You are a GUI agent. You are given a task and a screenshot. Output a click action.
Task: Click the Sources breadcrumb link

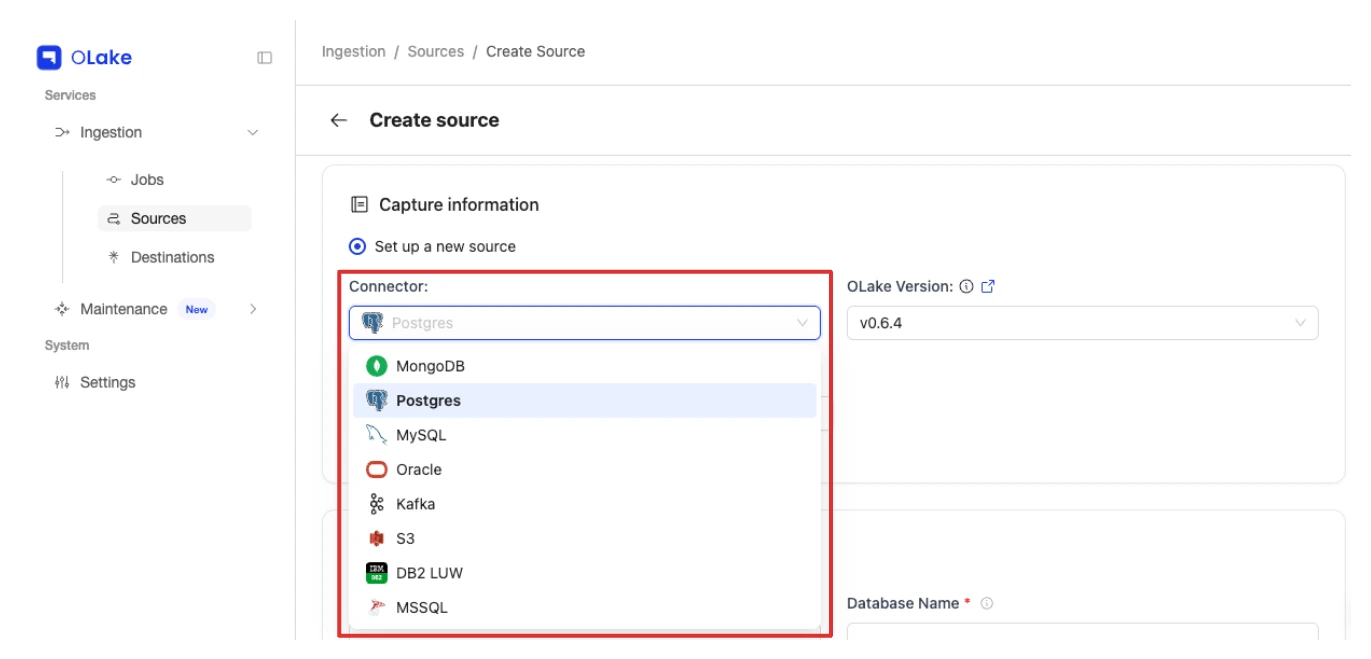point(435,52)
